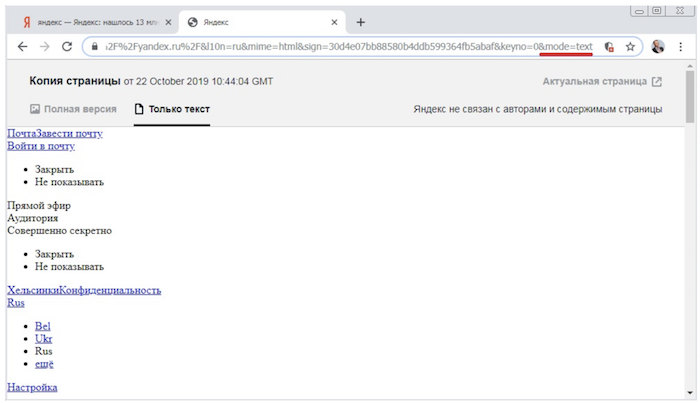Click the Завести почту link
Image resolution: width=700 pixels, height=403 pixels.
coord(69,133)
